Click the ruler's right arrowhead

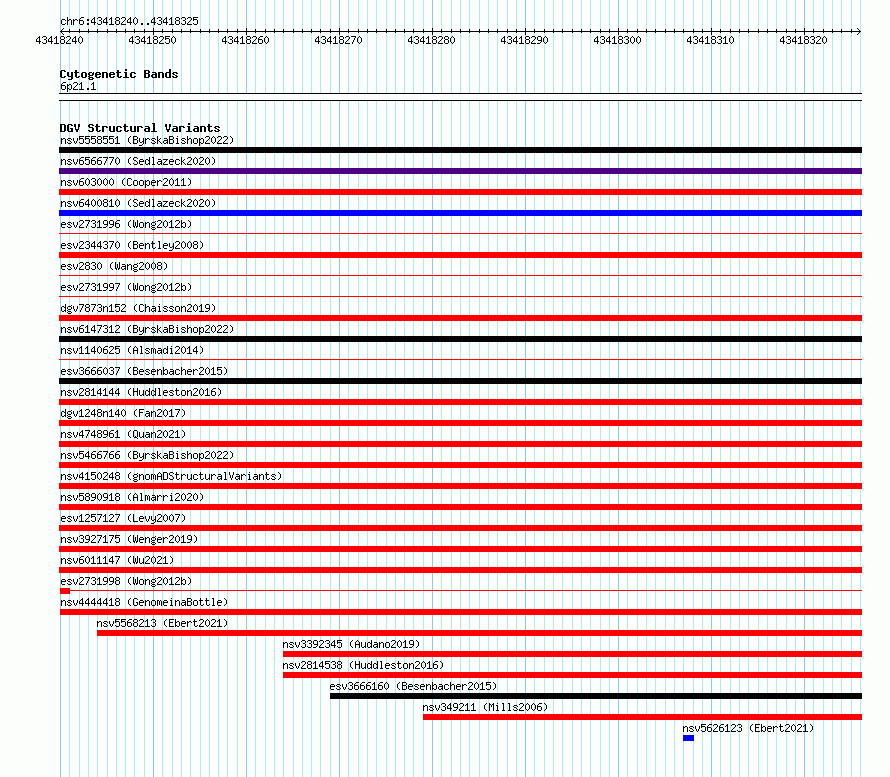tap(859, 31)
